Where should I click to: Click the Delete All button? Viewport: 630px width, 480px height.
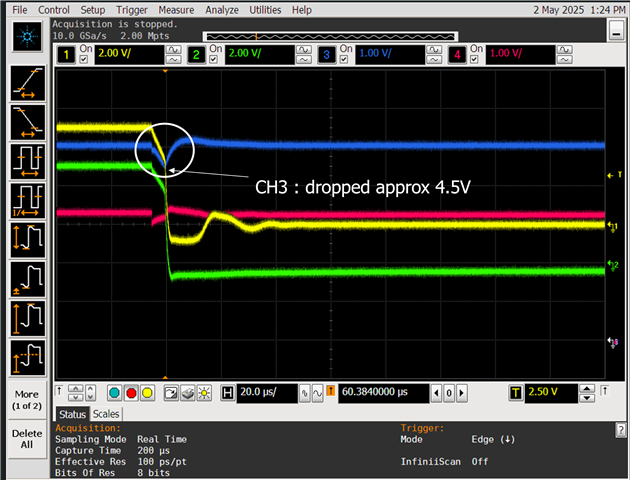click(x=27, y=439)
